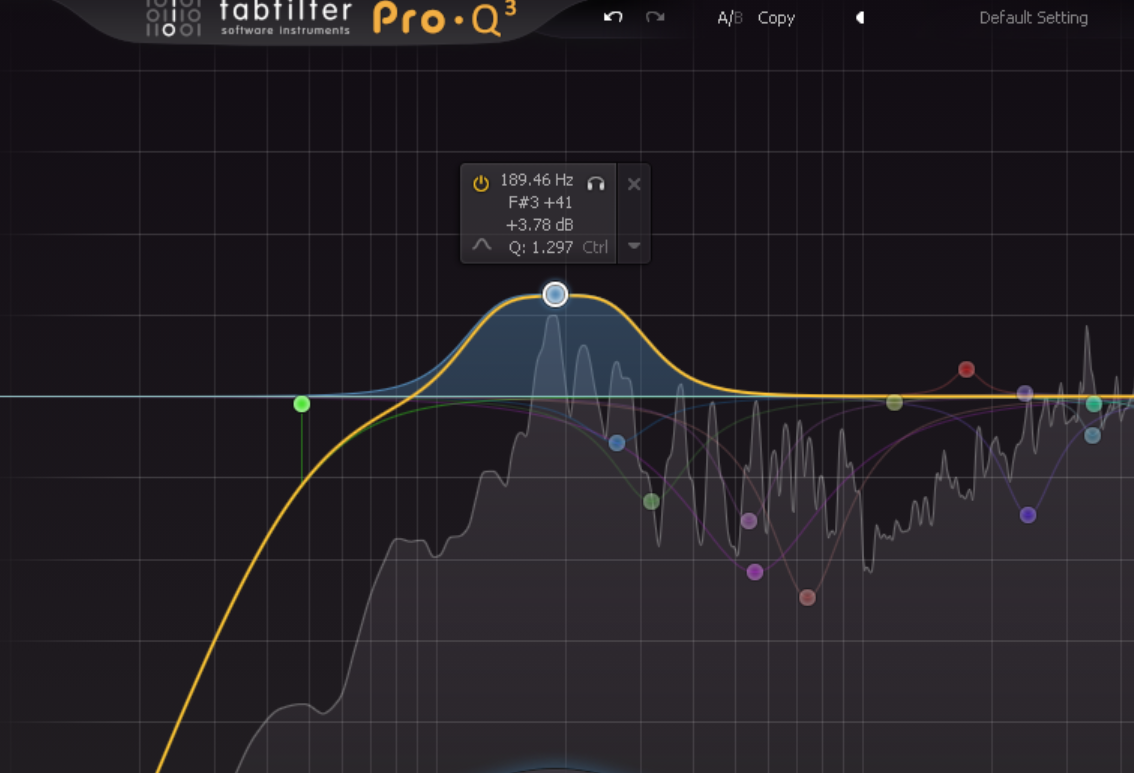1134x773 pixels.
Task: Select the red band node above zero line
Action: click(x=966, y=370)
